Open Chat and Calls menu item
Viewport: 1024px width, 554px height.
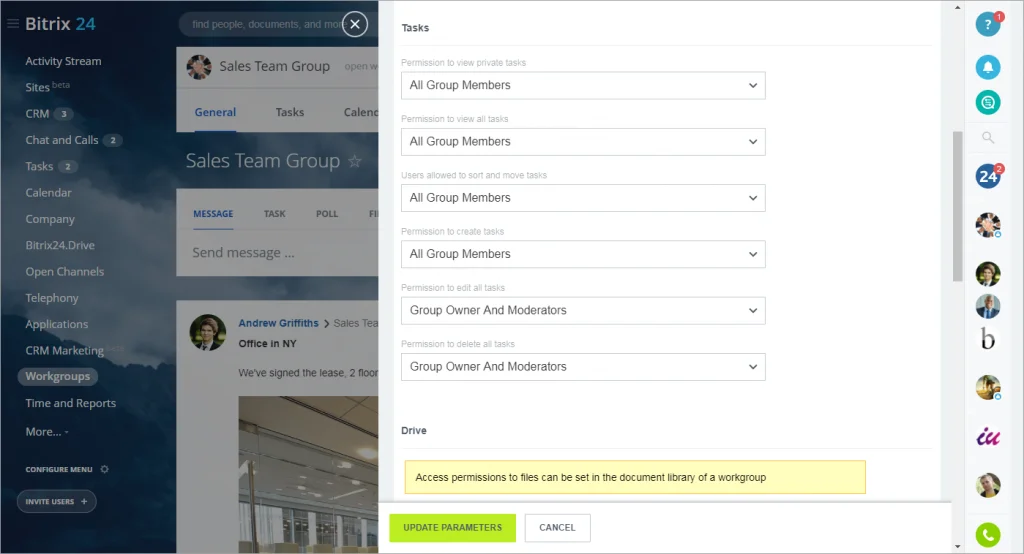(x=61, y=140)
